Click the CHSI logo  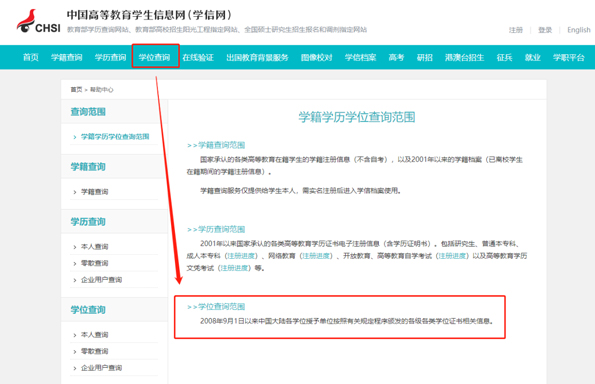coord(38,21)
